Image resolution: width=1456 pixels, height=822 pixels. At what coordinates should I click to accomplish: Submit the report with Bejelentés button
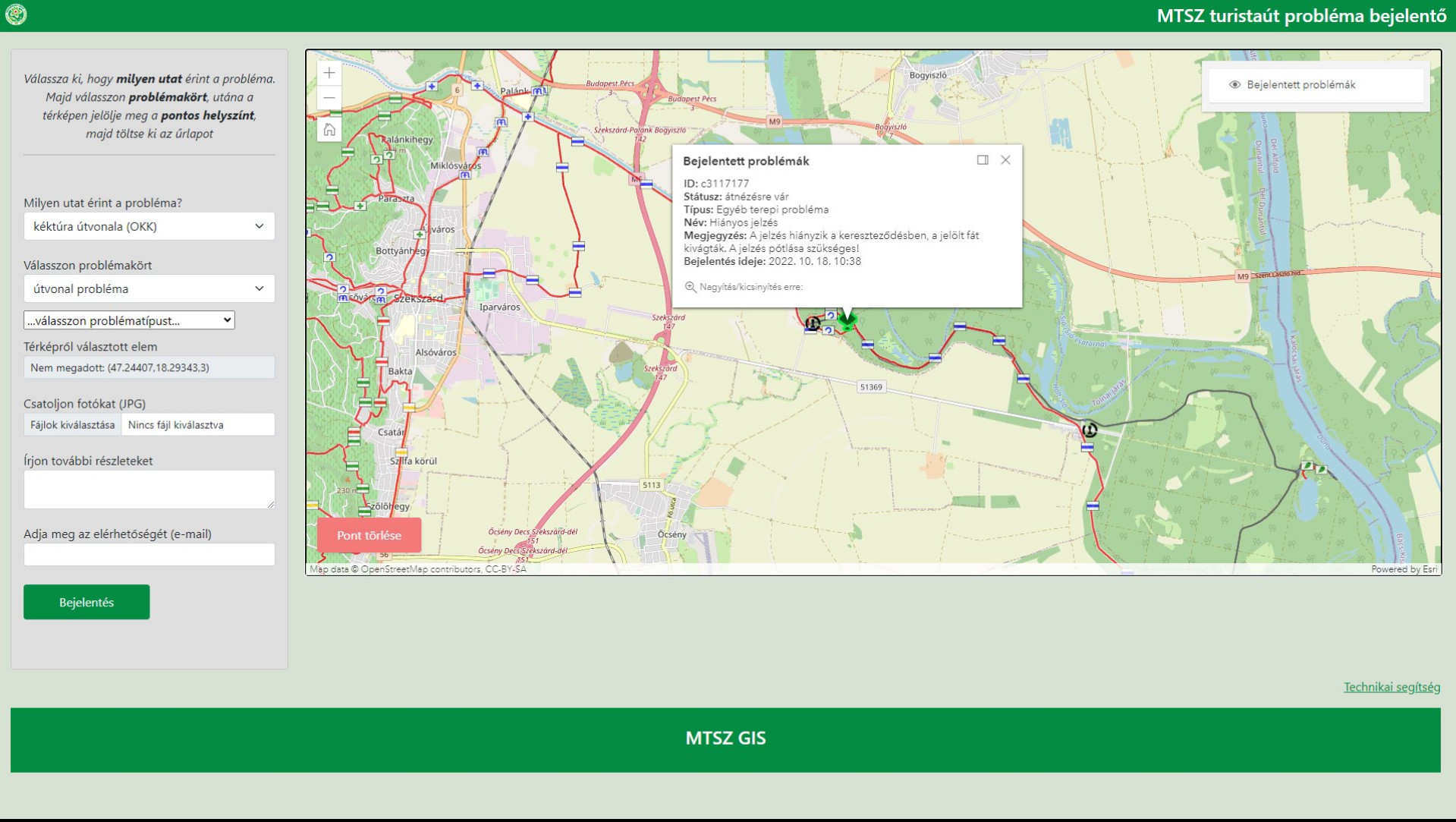(x=86, y=602)
